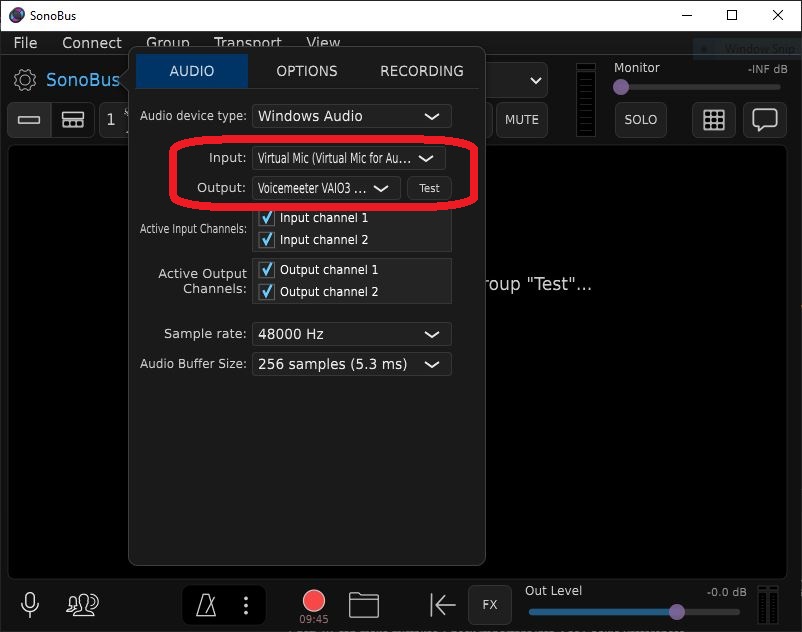Expand the dropdown chevron beside the Monitor meter
This screenshot has height=632, width=802.
[x=536, y=80]
